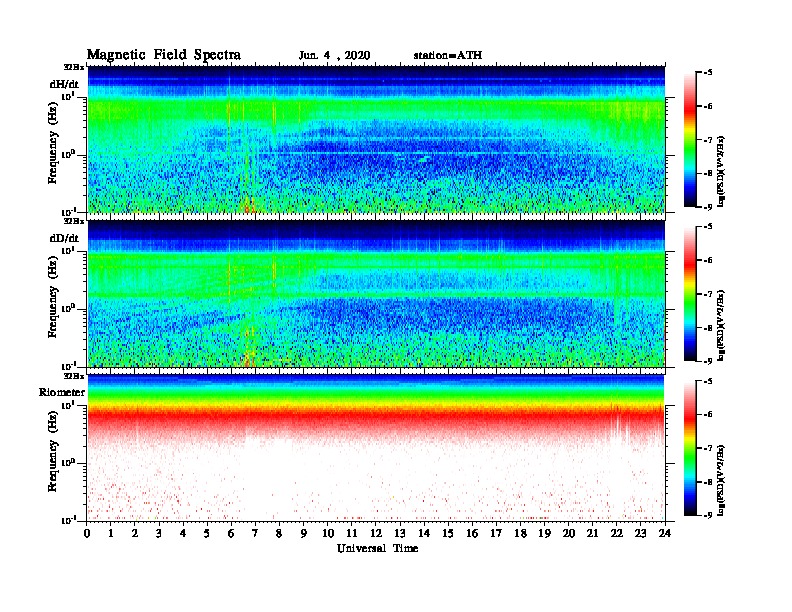Click the "-9" value on dH/dt color bar
792x612 pixels.
pyautogui.click(x=708, y=207)
